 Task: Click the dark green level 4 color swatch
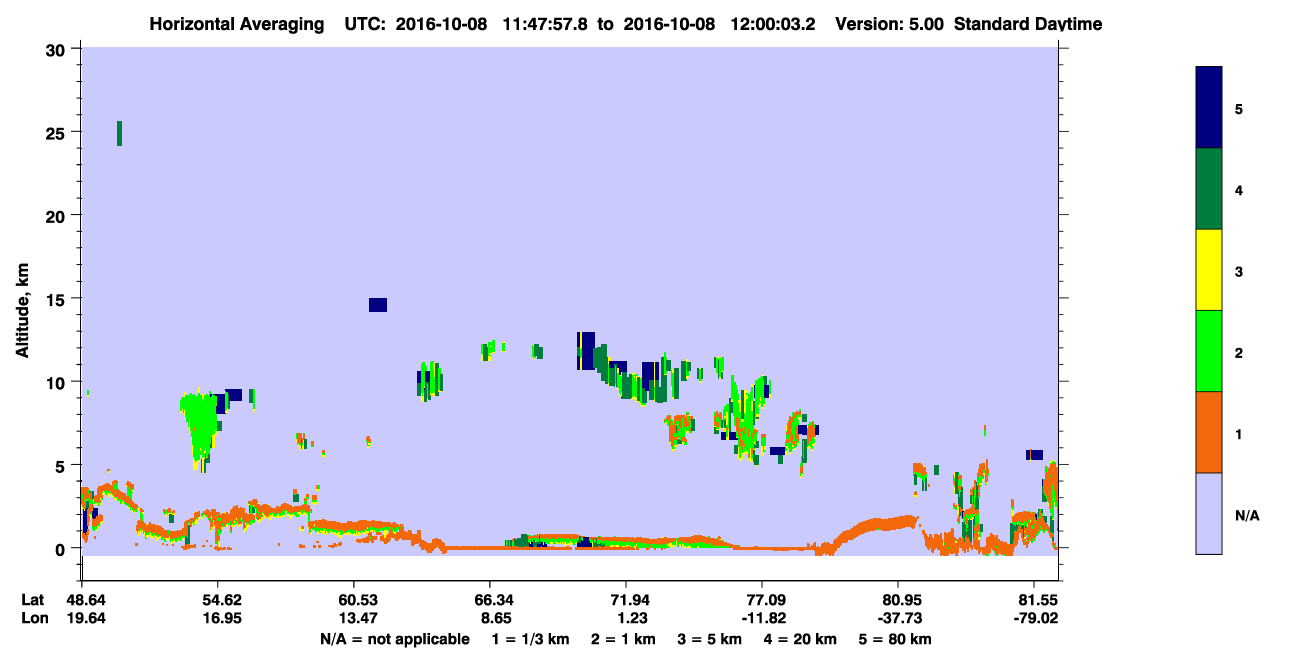1209,189
